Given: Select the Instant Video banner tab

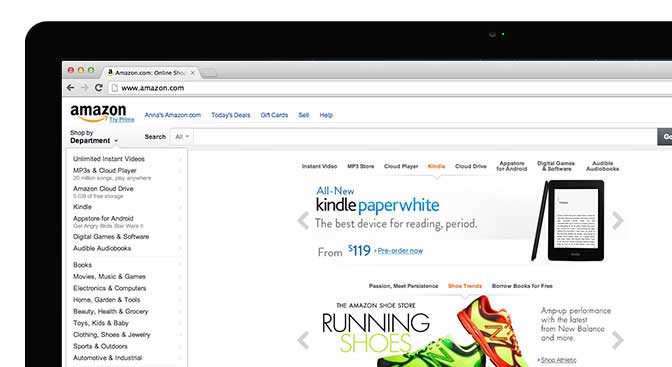Looking at the screenshot, I should pyautogui.click(x=319, y=166).
